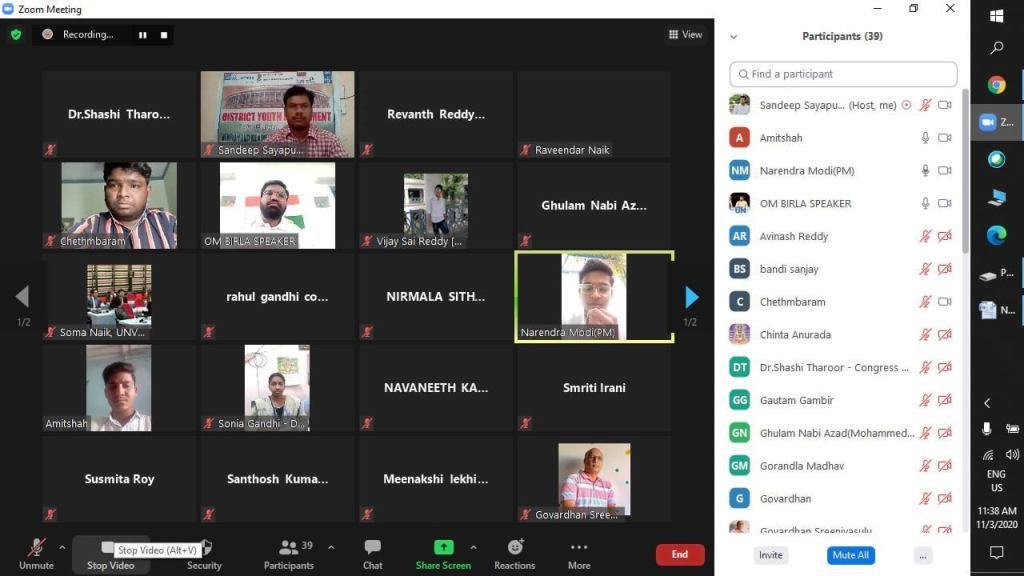Select Narendra Modi(PM) highlighted video tile
Image resolution: width=1024 pixels, height=576 pixels.
[594, 296]
